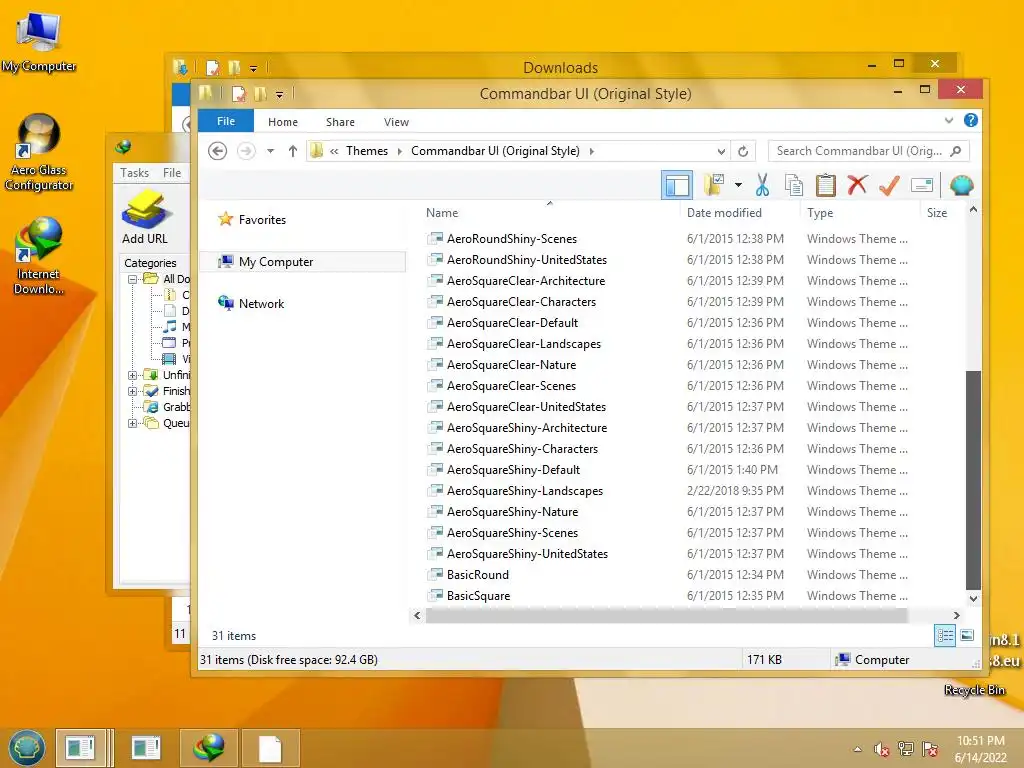Click Add URL in Internet Download Manager
This screenshot has height=768, width=1024.
pos(145,218)
